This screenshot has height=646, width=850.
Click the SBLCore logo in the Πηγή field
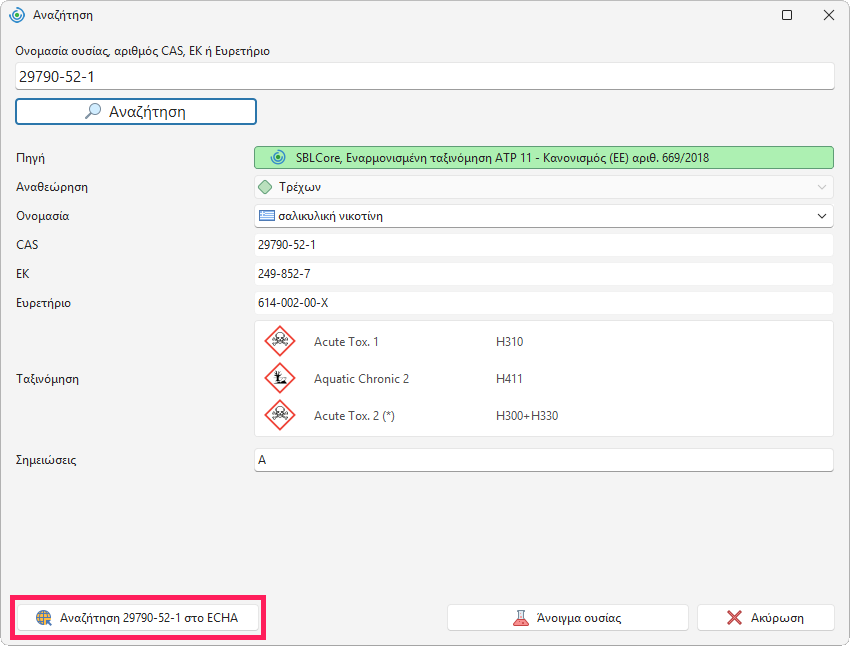point(278,158)
